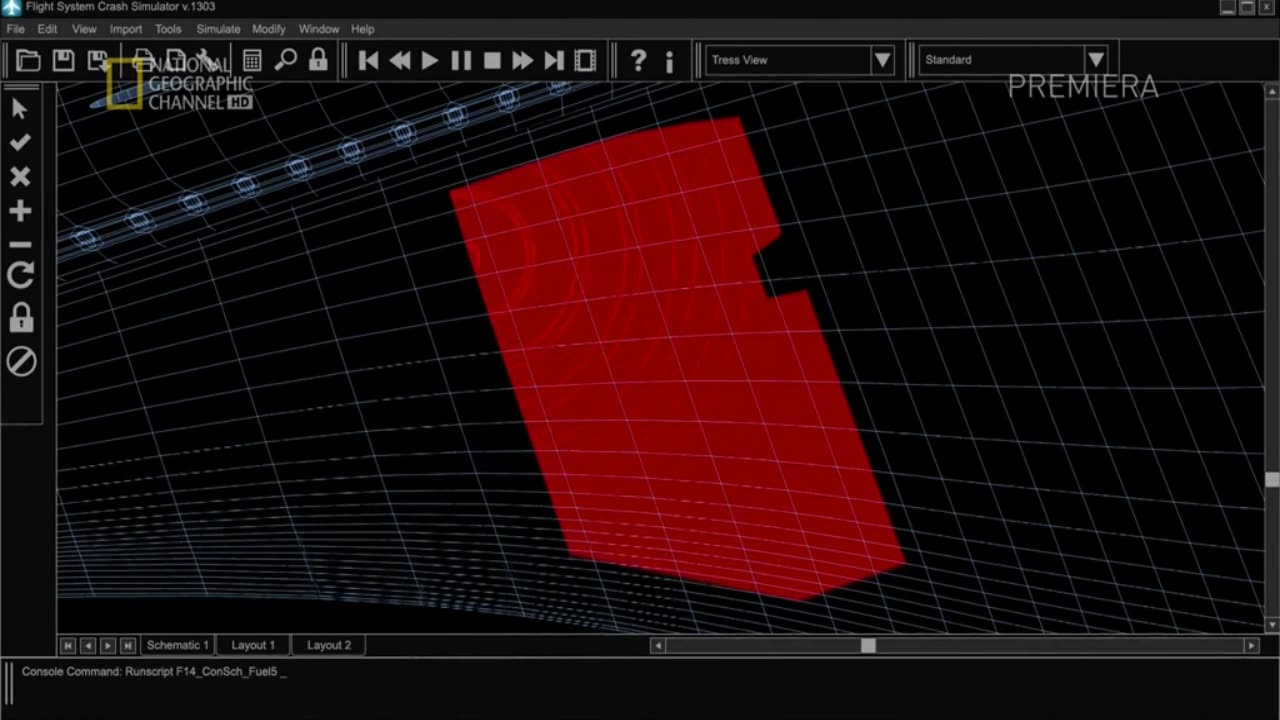Switch to the Layout 2 tab
Viewport: 1280px width, 720px height.
329,645
